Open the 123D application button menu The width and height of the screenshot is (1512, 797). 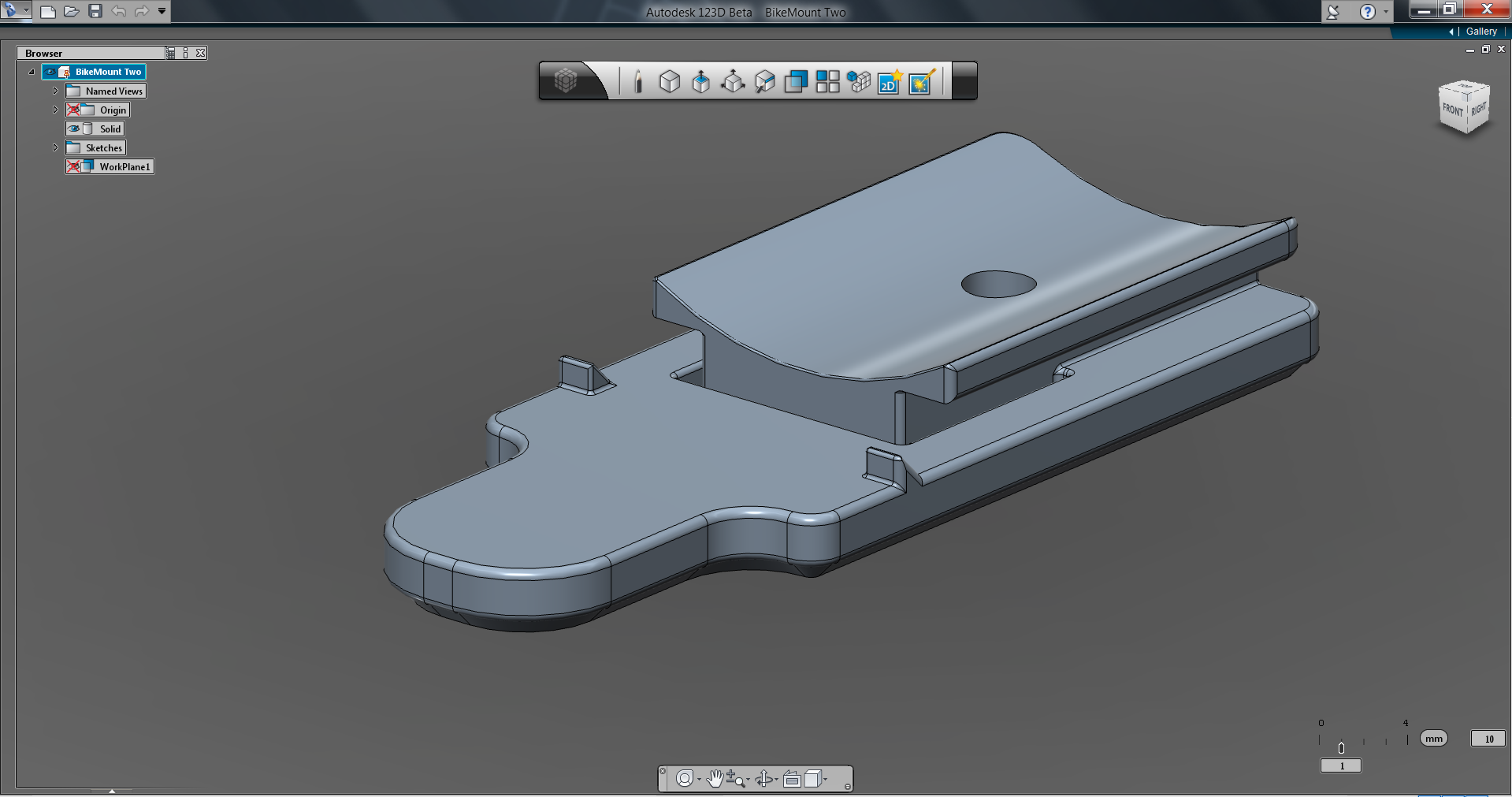click(x=16, y=10)
